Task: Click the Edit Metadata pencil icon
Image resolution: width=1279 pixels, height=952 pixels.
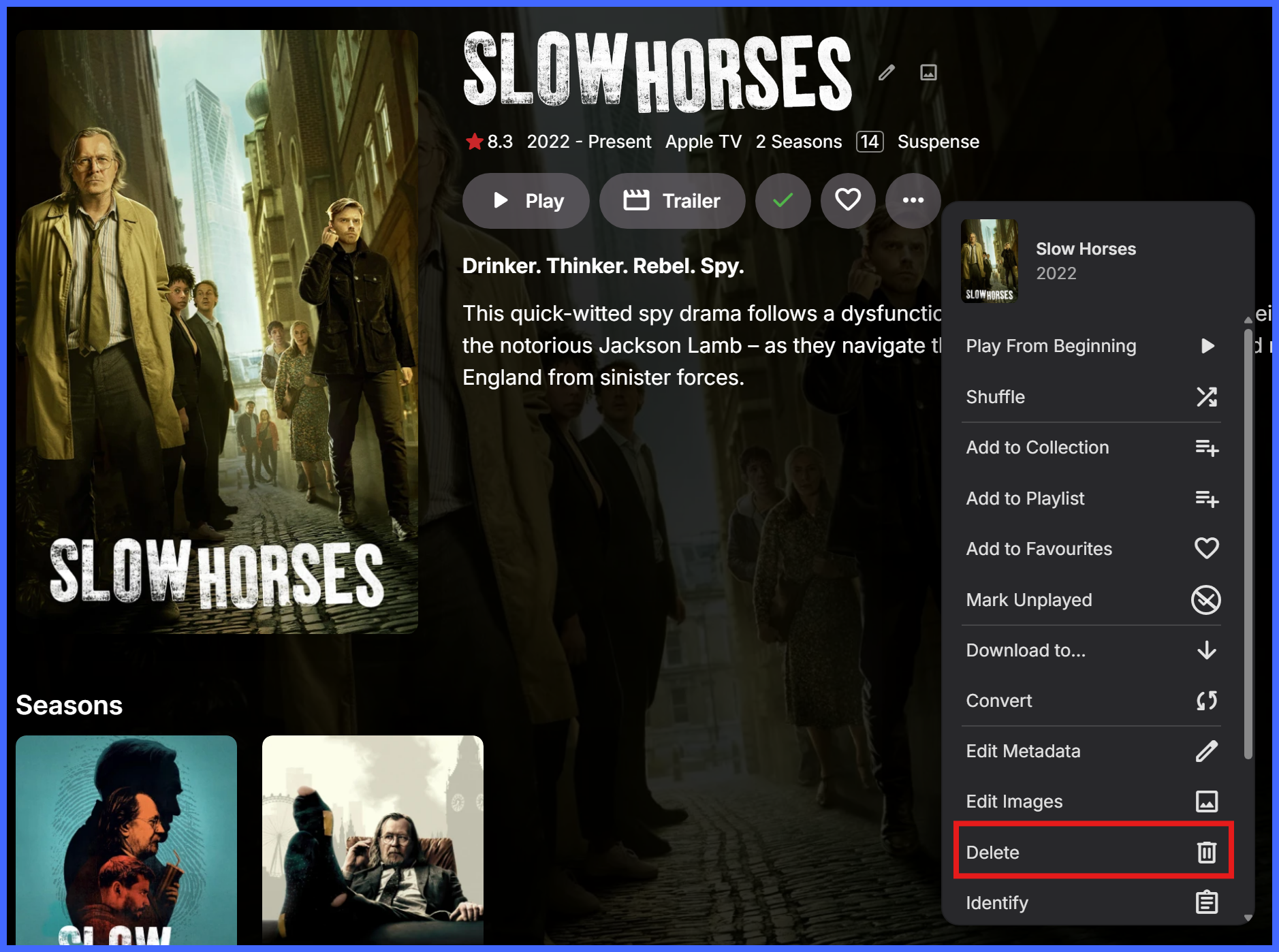Action: click(1207, 751)
